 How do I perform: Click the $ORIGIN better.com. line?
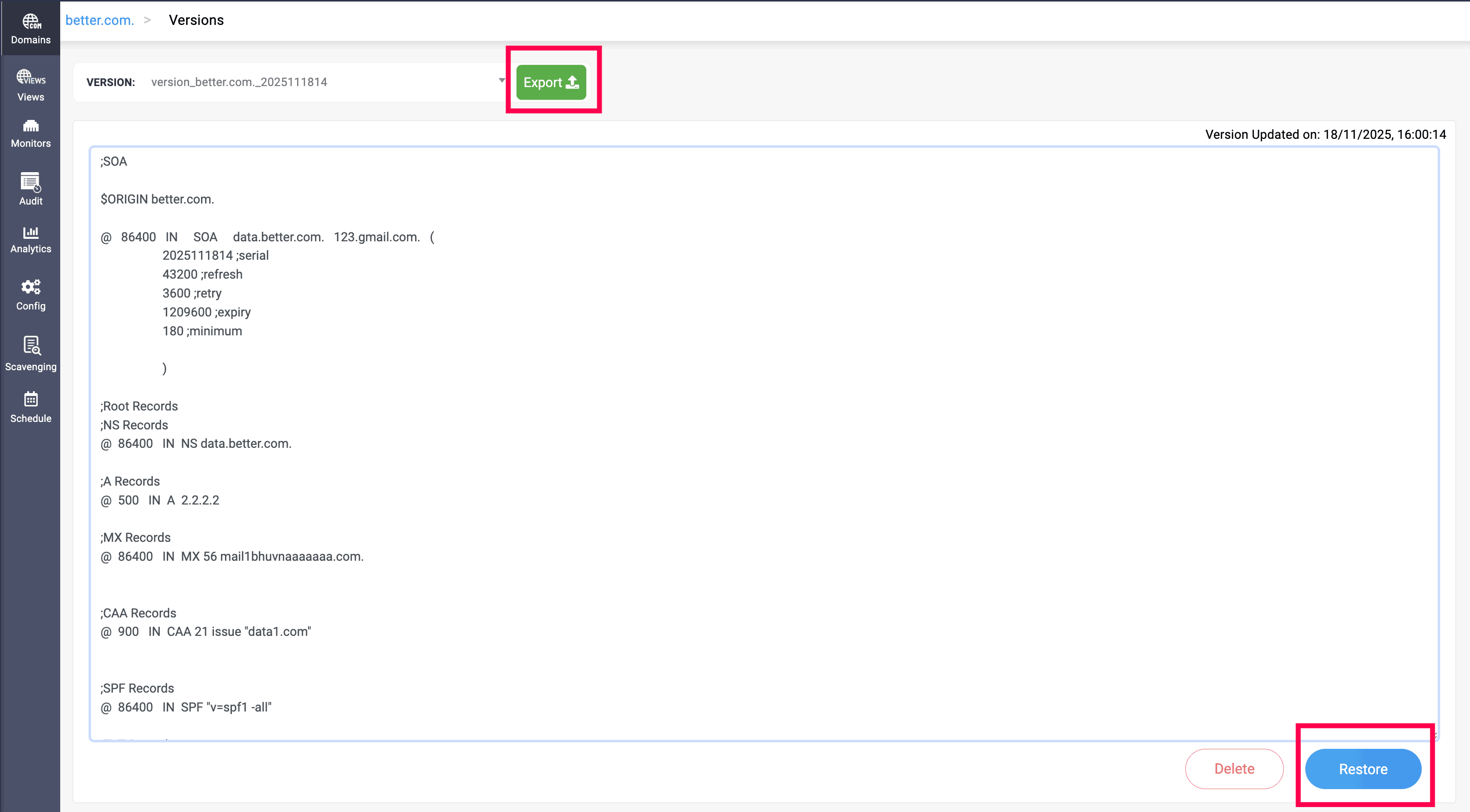pyautogui.click(x=157, y=199)
